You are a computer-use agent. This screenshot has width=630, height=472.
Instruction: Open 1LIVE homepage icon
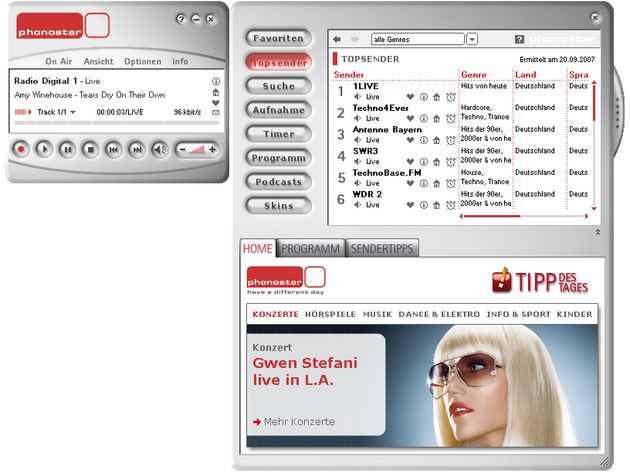436,97
